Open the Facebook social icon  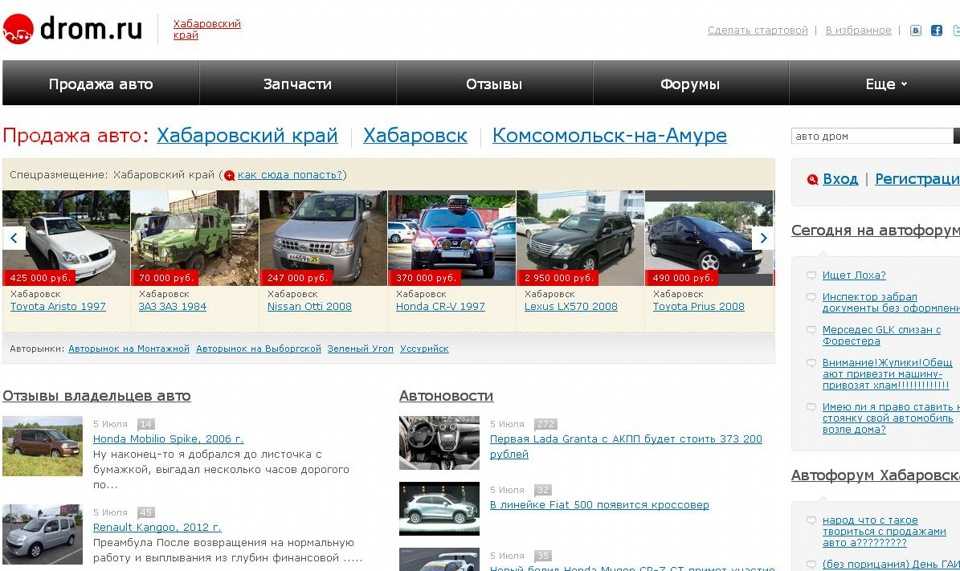pyautogui.click(x=936, y=30)
